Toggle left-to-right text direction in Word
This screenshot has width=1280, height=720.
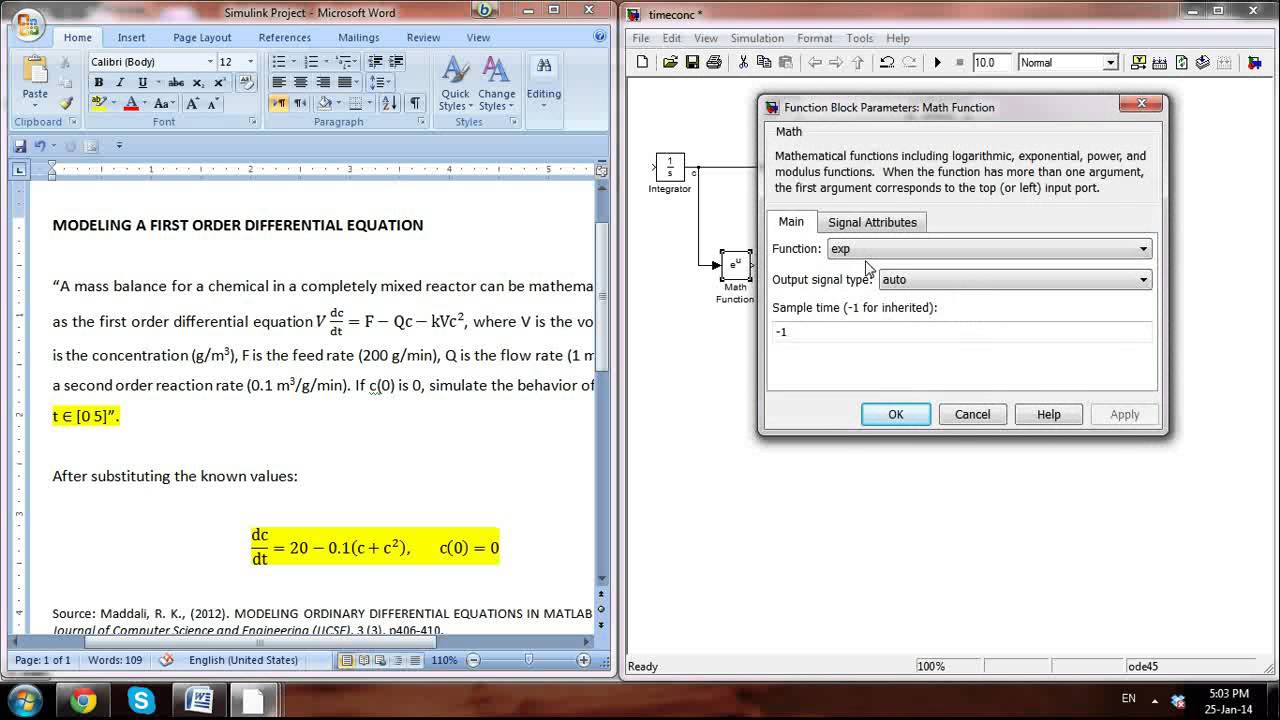279,104
